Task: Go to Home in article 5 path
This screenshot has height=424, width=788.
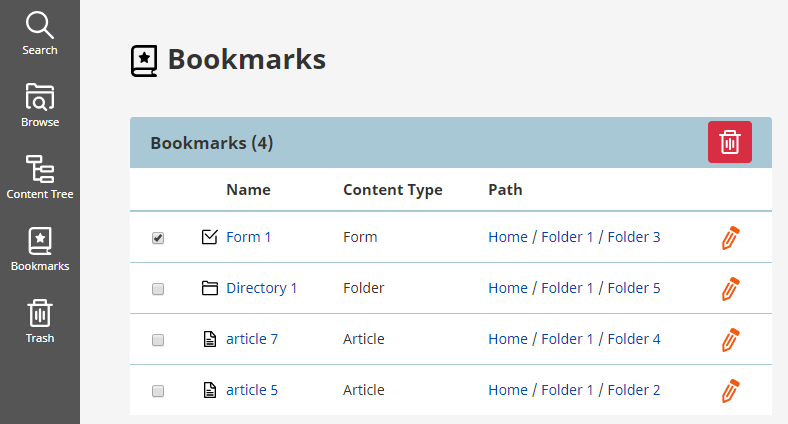Action: coord(508,390)
